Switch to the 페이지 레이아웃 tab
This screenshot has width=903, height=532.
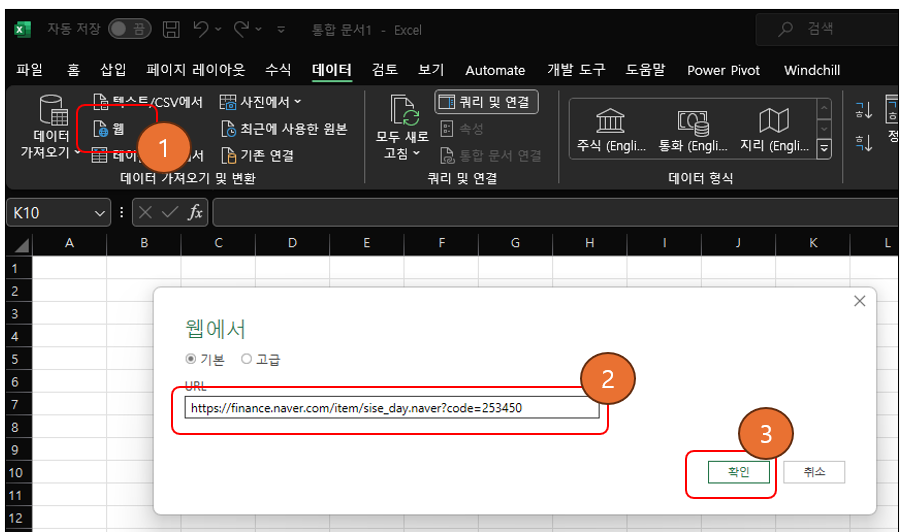[196, 70]
